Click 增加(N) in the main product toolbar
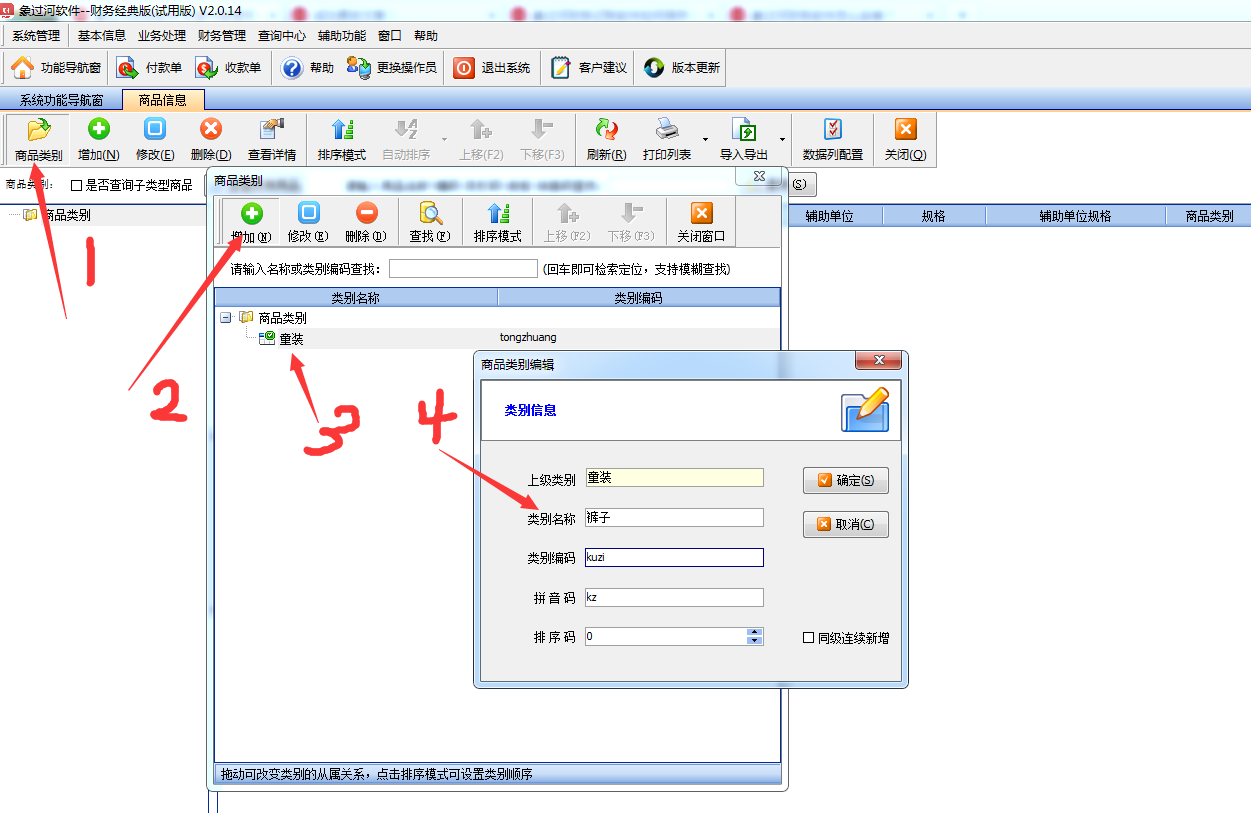 (x=98, y=140)
